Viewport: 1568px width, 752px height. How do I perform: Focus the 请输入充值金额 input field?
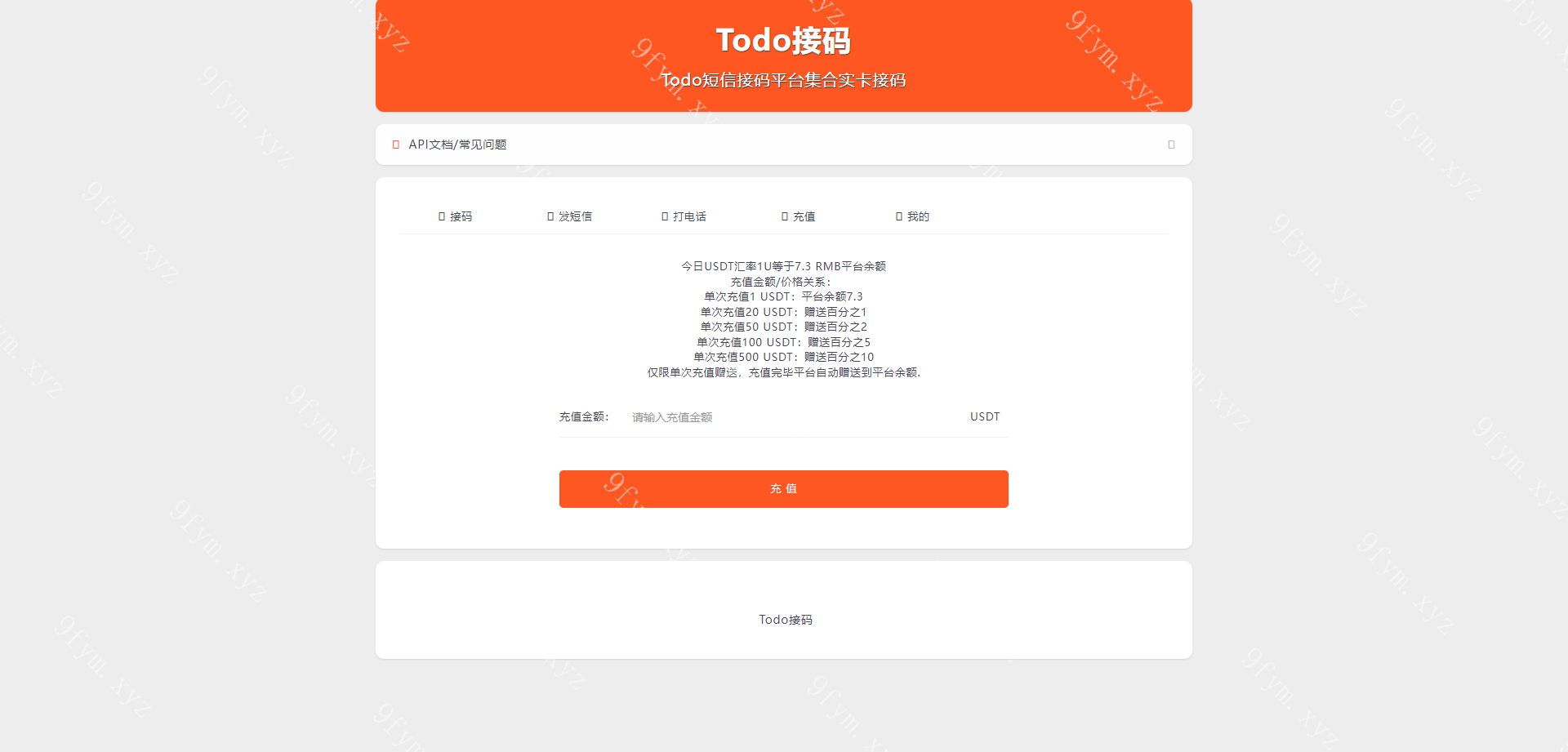click(792, 417)
